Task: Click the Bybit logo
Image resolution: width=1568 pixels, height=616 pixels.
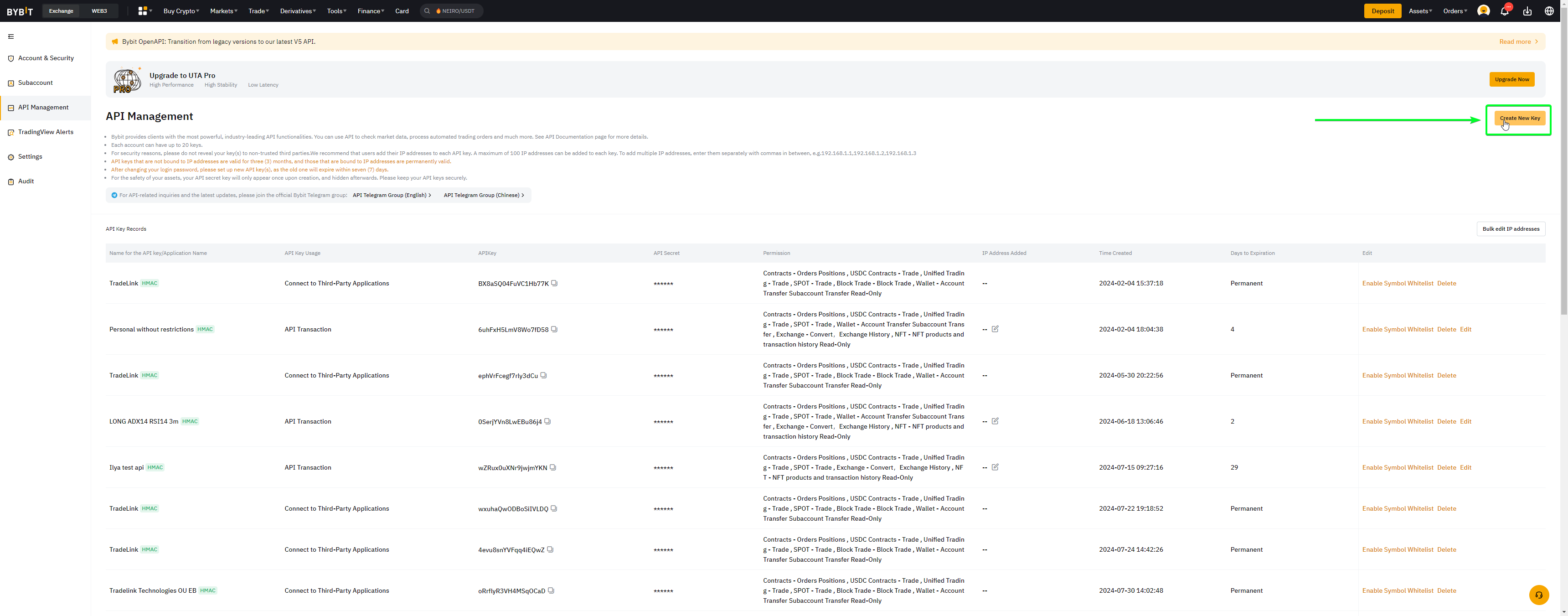Action: (20, 11)
